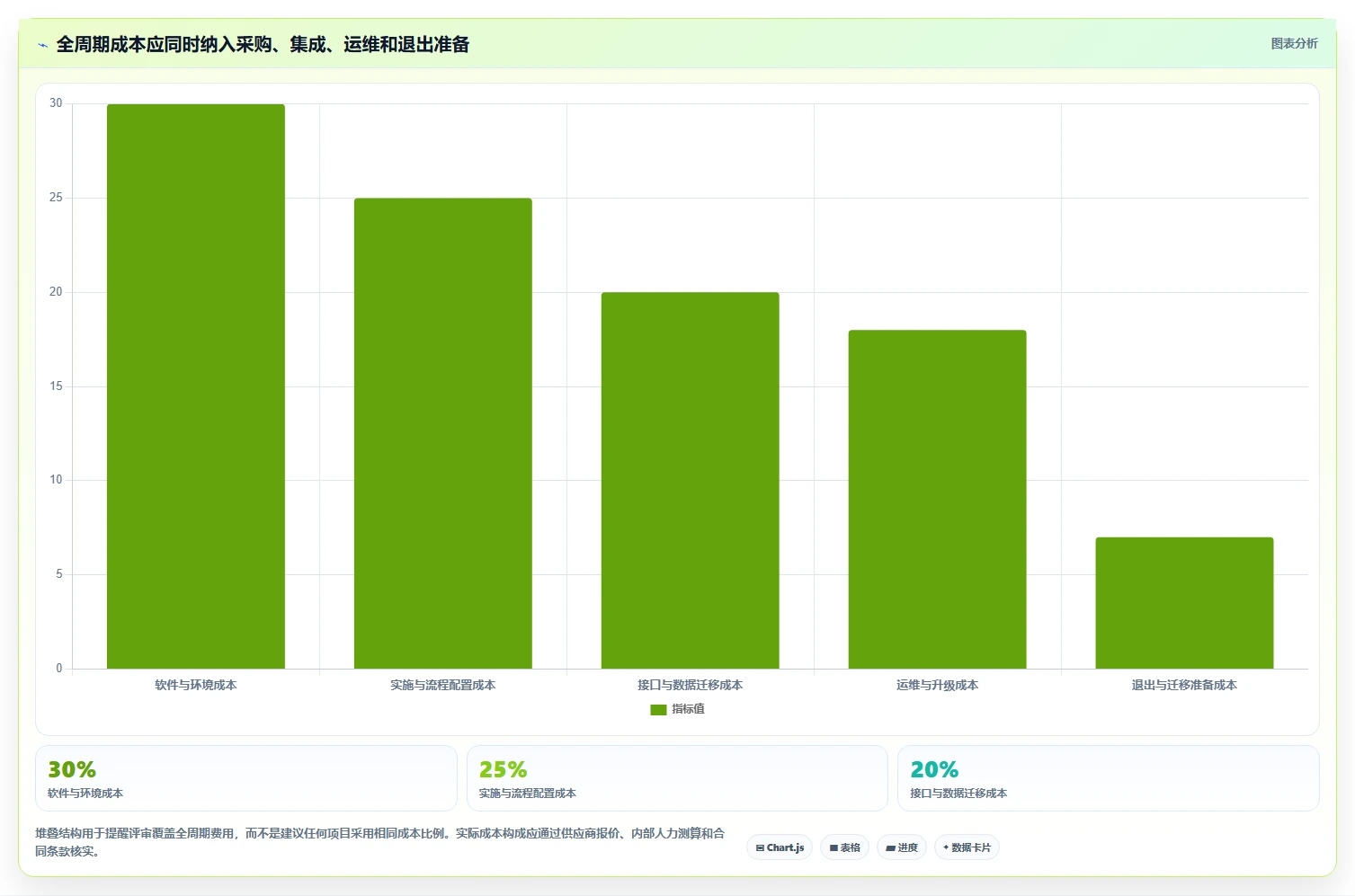This screenshot has width=1355, height=896.
Task: Click the 退出与迁移准备成本 bar
Action: 1185,603
